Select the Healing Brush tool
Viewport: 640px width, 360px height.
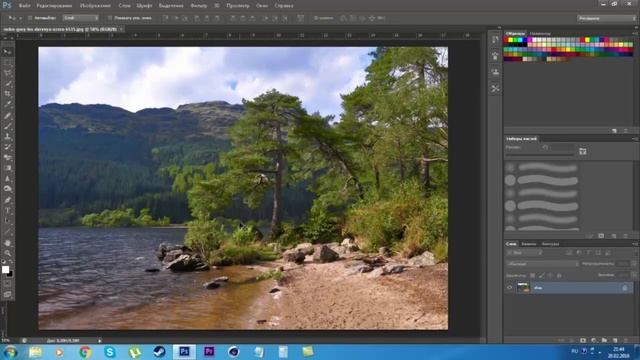(x=7, y=116)
